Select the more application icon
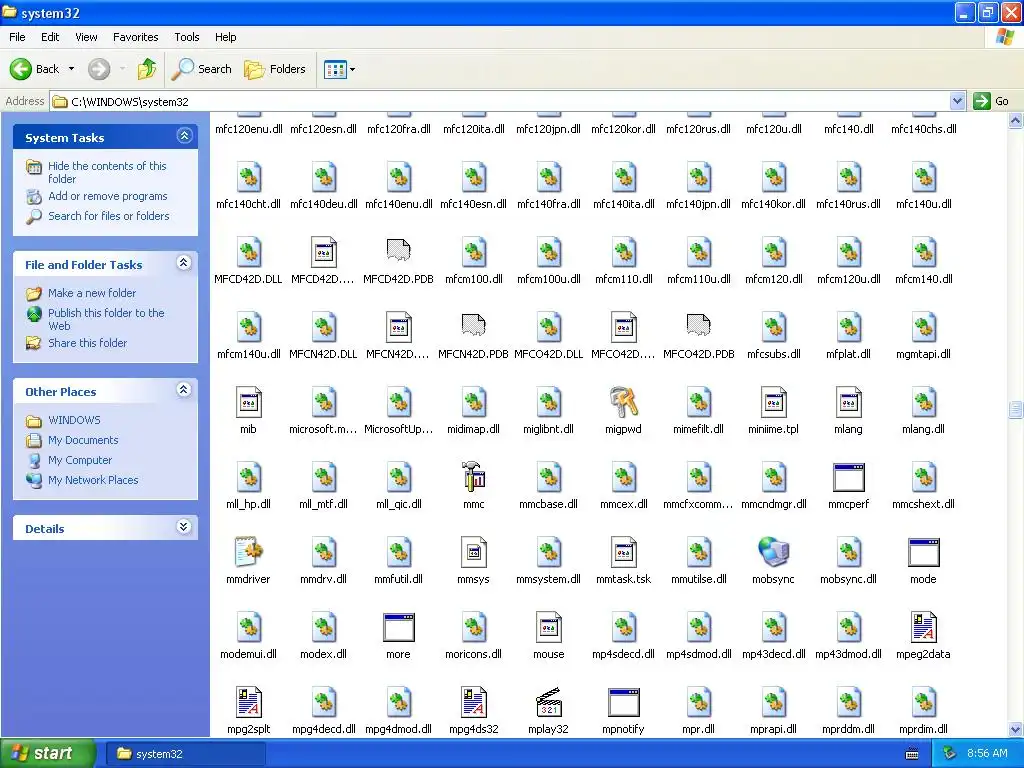 coord(398,628)
